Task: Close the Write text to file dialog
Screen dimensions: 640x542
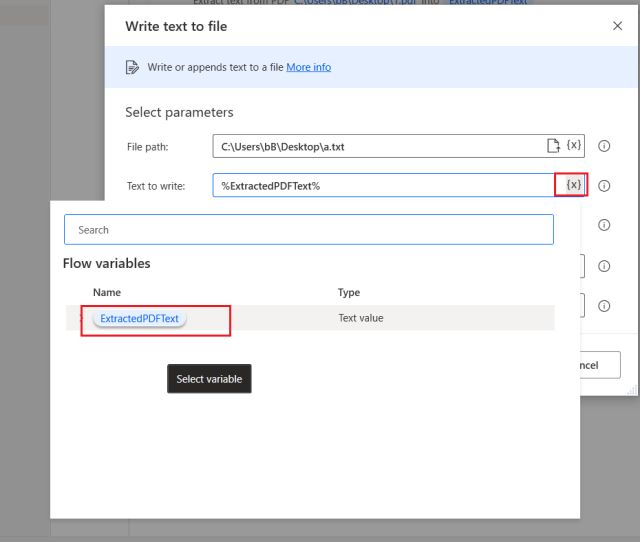Action: click(x=617, y=26)
